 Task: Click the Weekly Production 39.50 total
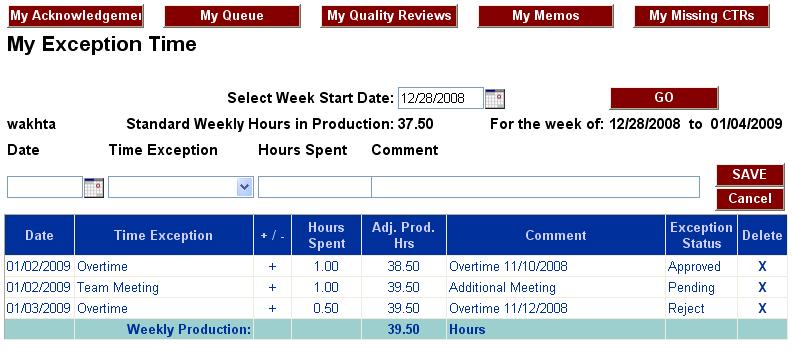click(404, 329)
